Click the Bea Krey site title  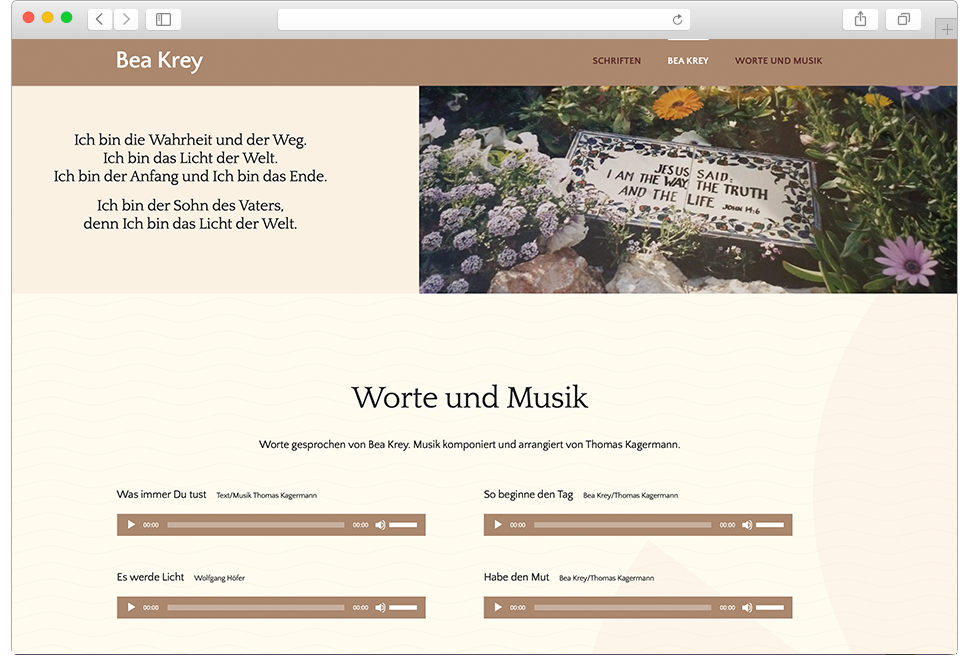[x=159, y=61]
